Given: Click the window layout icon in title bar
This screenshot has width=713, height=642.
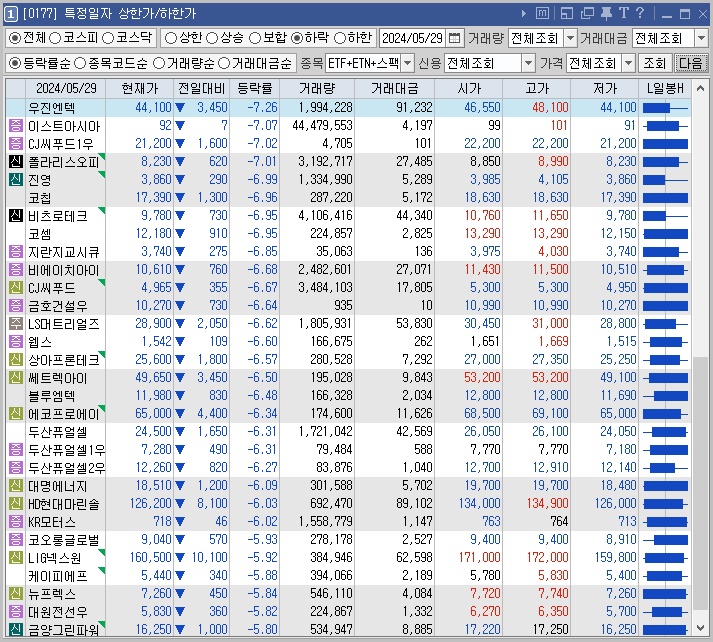Looking at the screenshot, I should [x=567, y=13].
